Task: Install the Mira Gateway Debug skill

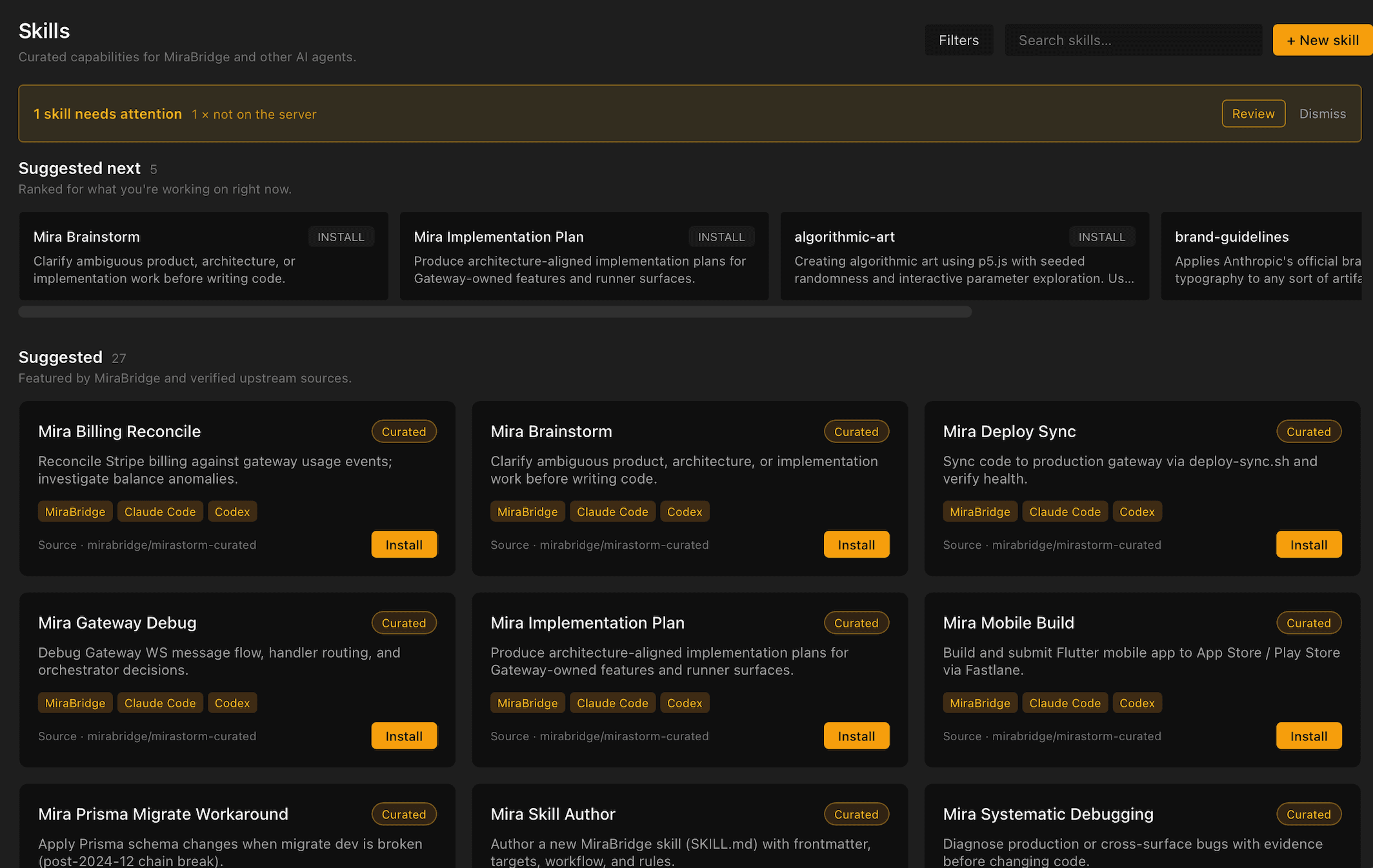Action: click(x=404, y=736)
